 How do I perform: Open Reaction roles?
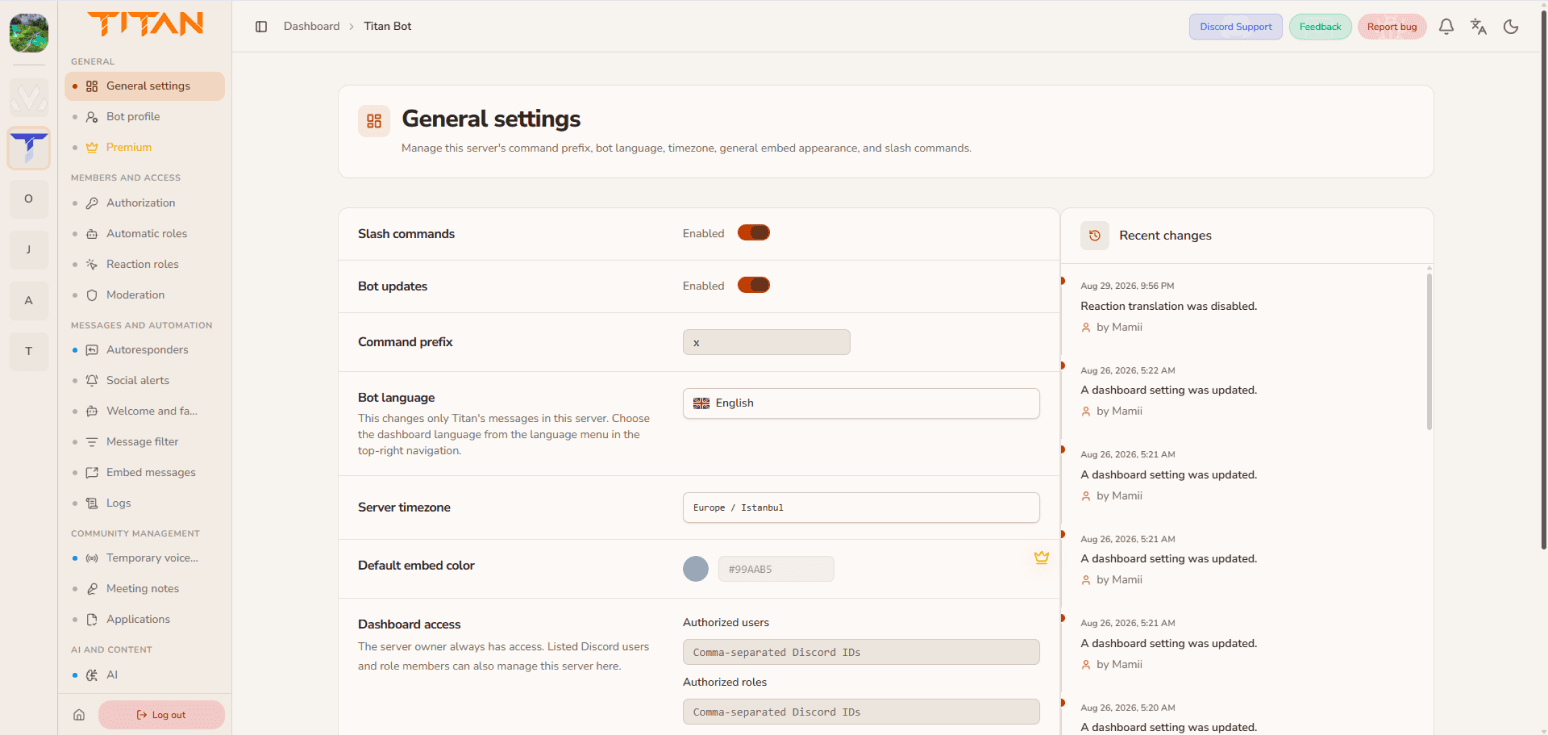tap(145, 264)
